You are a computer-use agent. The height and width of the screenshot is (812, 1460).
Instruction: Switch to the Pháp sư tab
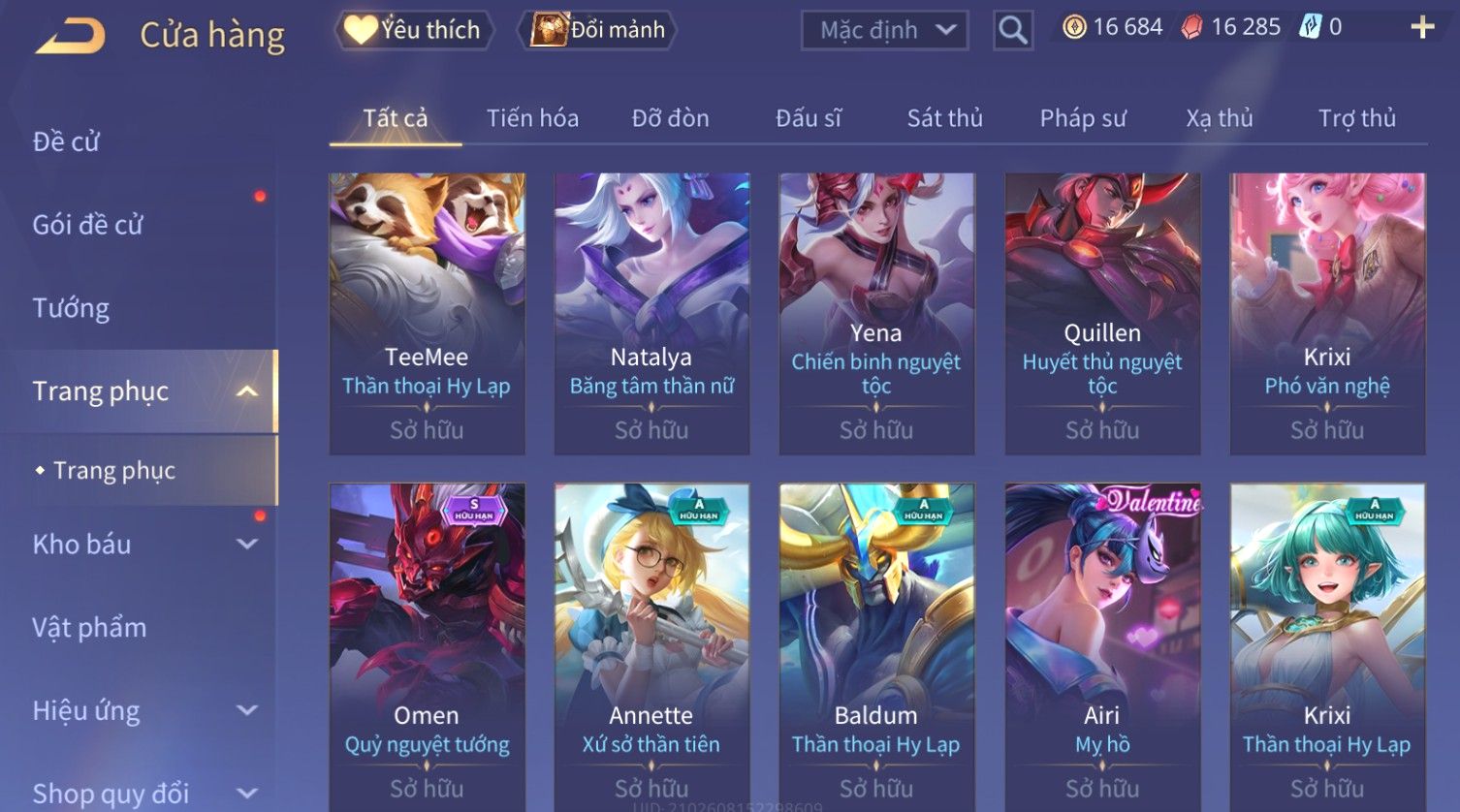[x=1083, y=118]
